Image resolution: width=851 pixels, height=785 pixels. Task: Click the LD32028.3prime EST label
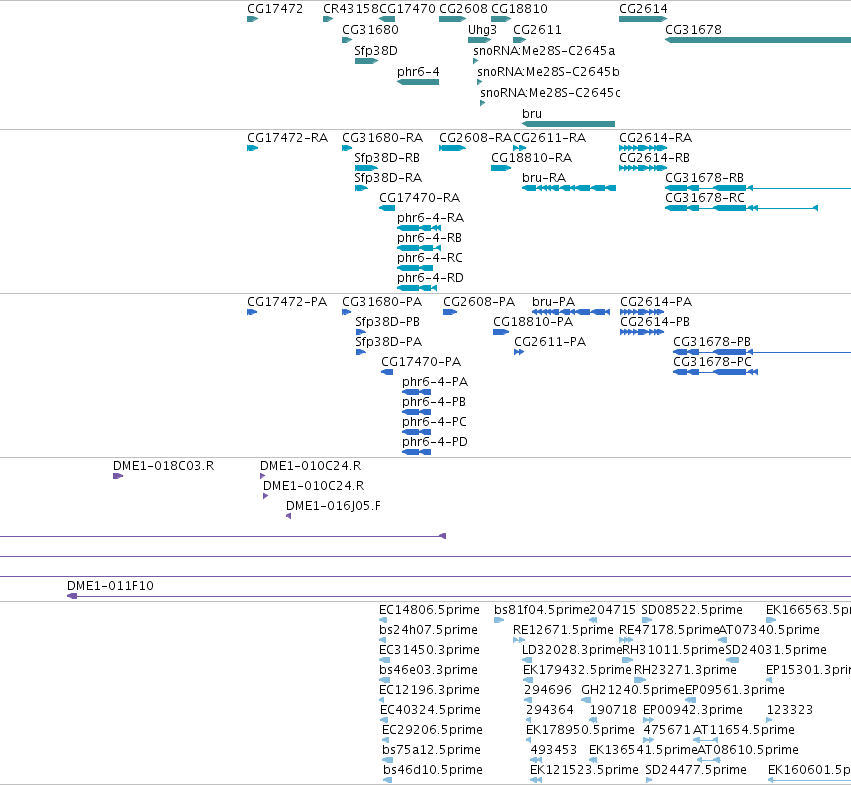pyautogui.click(x=571, y=650)
